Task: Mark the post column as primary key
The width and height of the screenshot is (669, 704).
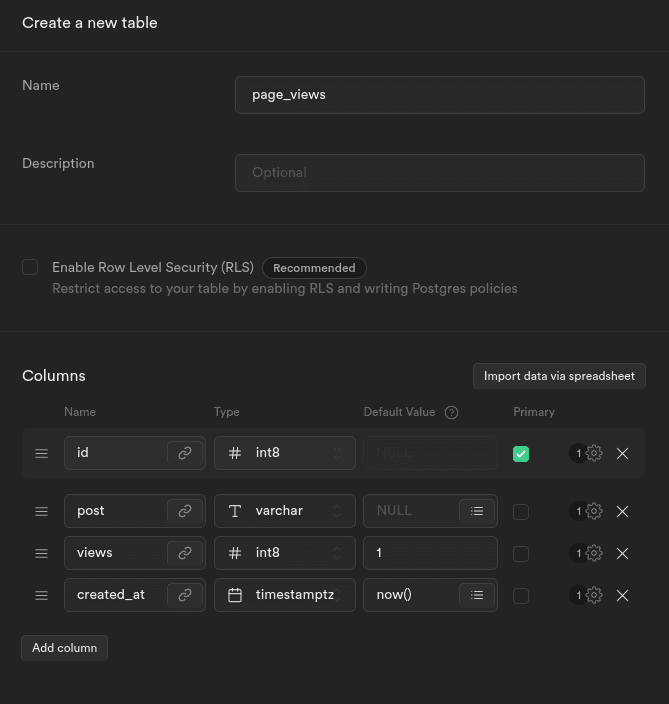Action: click(x=521, y=512)
